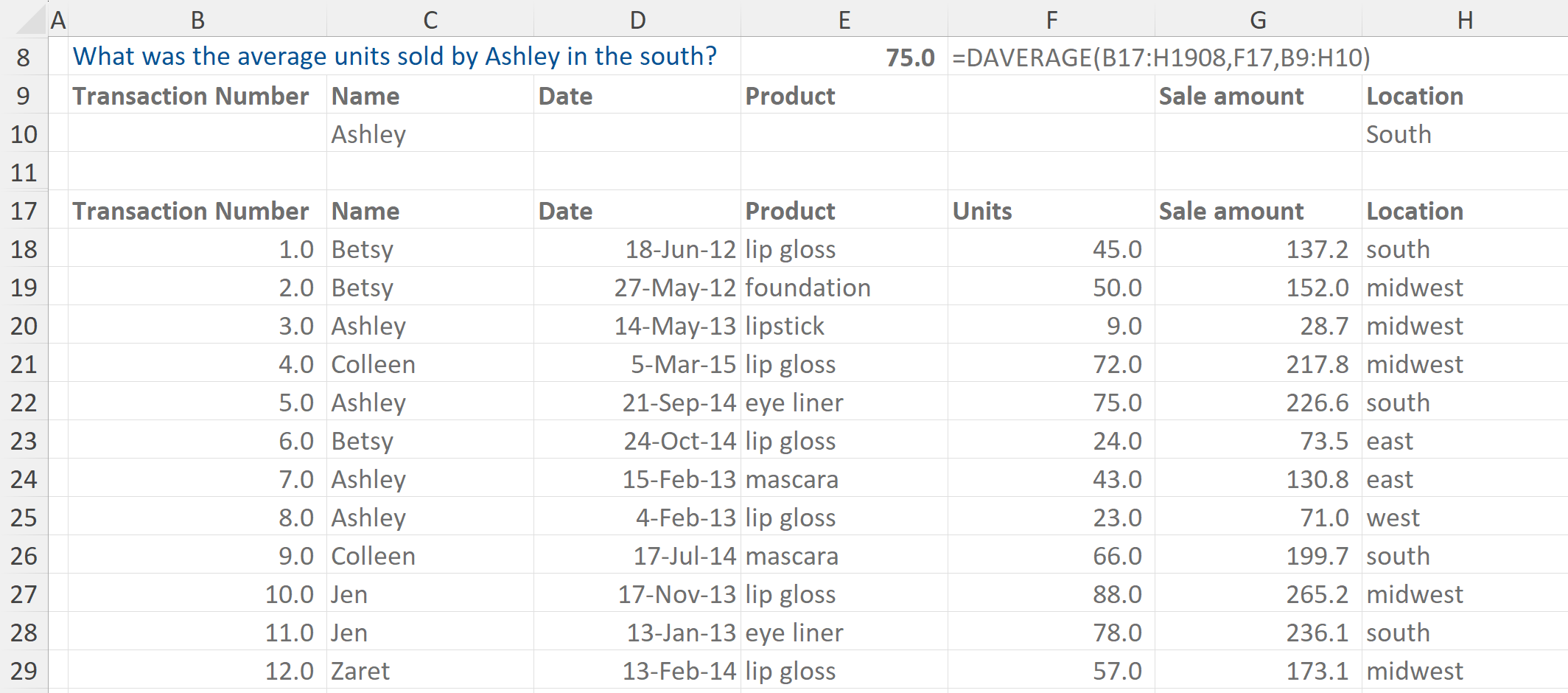The height and width of the screenshot is (693, 1568).
Task: Select row 8 header
Action: [x=24, y=58]
